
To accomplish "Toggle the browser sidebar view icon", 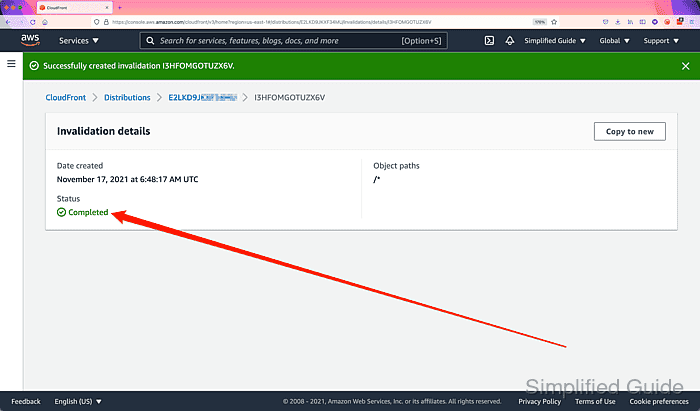I will [642, 22].
